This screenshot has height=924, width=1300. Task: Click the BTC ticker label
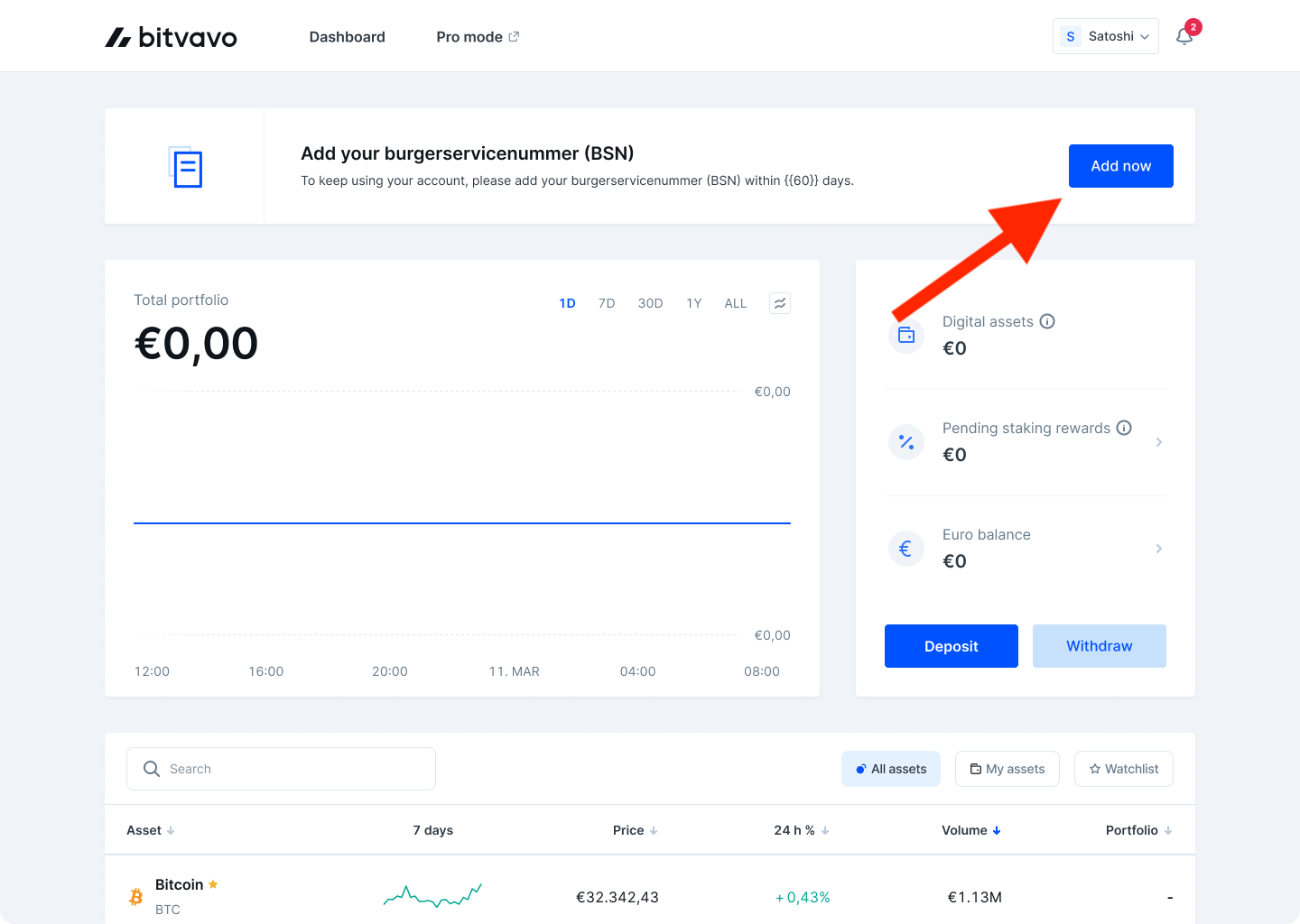coord(168,910)
